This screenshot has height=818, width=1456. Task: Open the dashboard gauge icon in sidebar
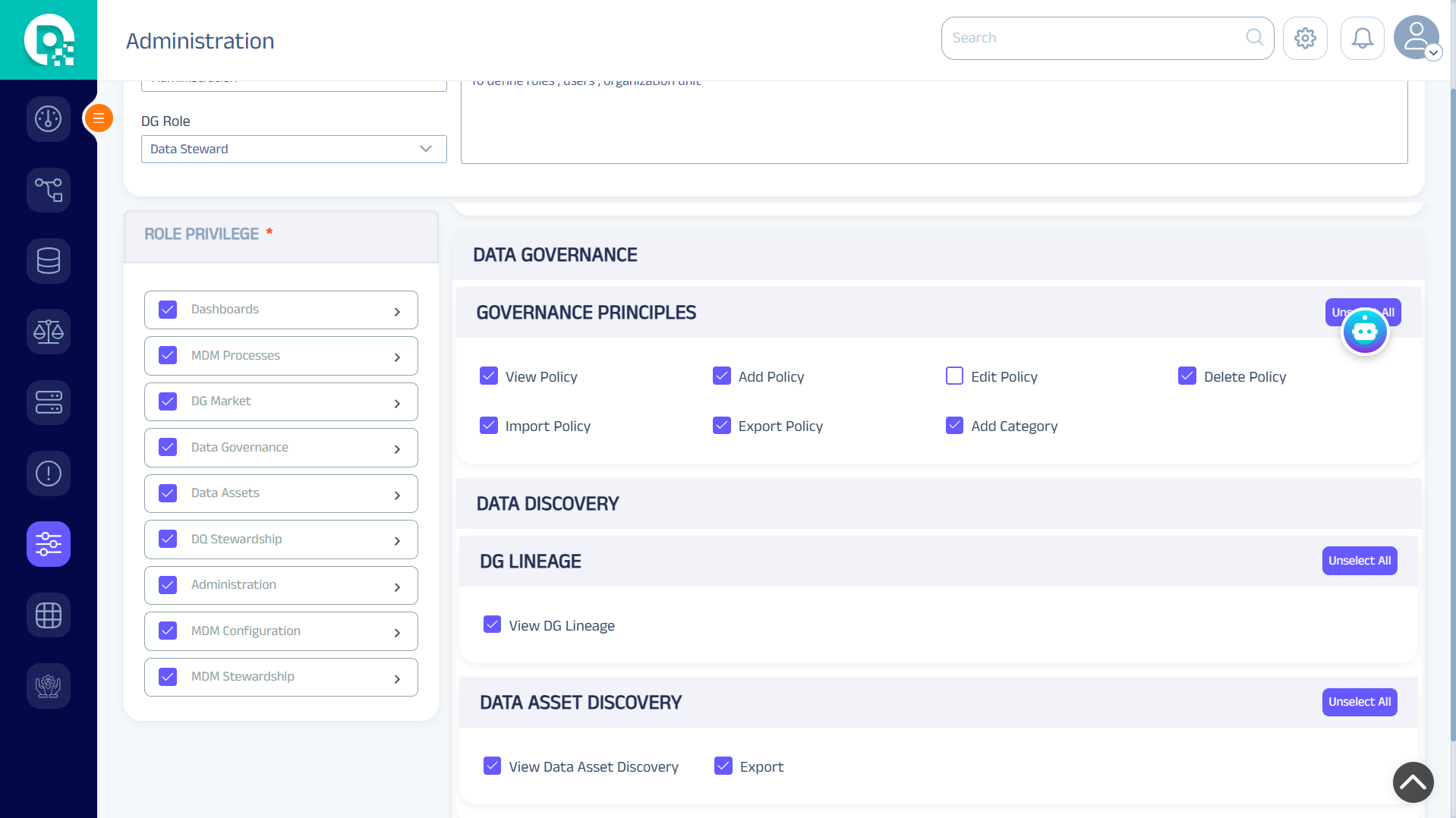pyautogui.click(x=49, y=118)
